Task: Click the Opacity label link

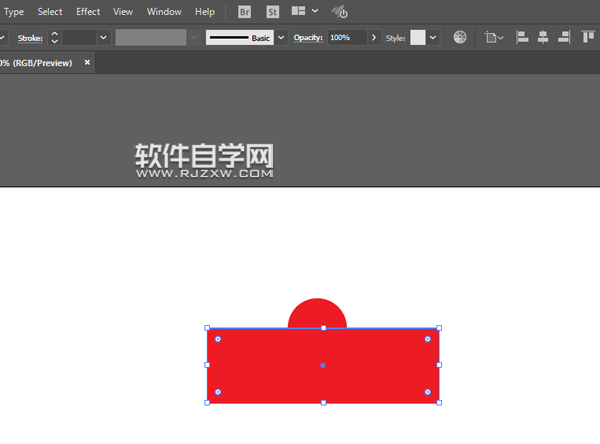Action: (x=308, y=38)
